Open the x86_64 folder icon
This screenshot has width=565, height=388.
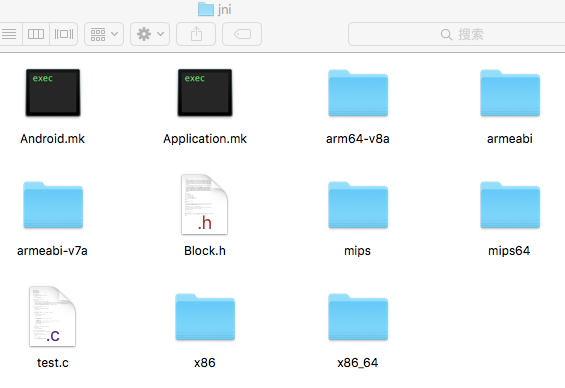click(358, 317)
